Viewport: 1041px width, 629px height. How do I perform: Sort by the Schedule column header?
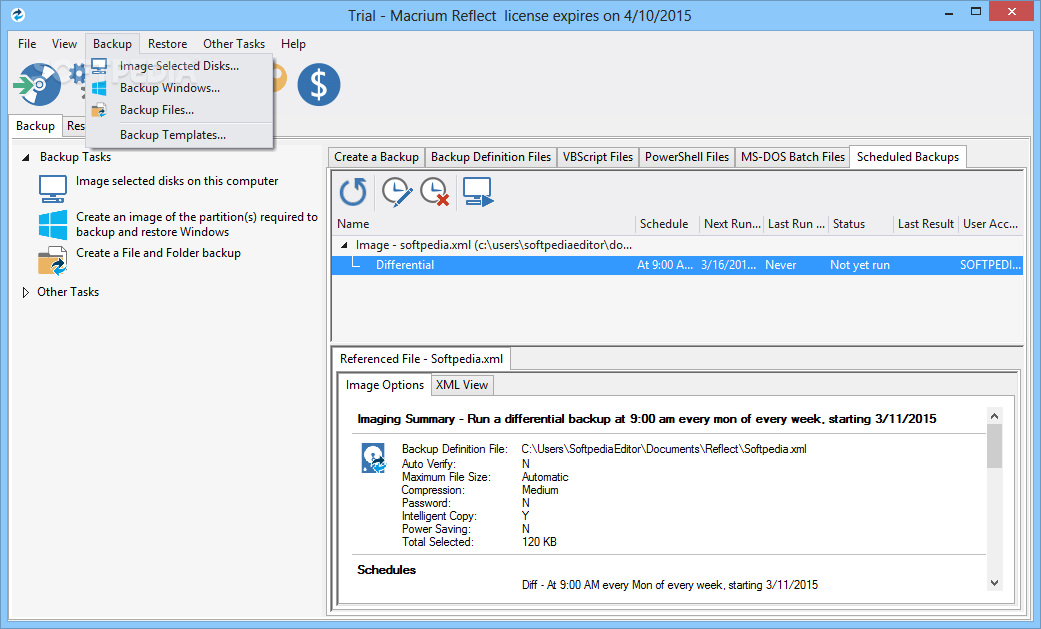668,224
